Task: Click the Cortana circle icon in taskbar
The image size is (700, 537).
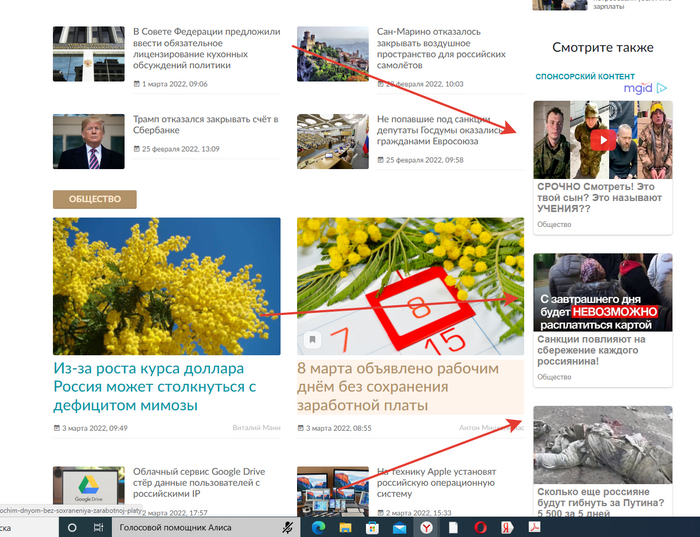Action: [72, 528]
